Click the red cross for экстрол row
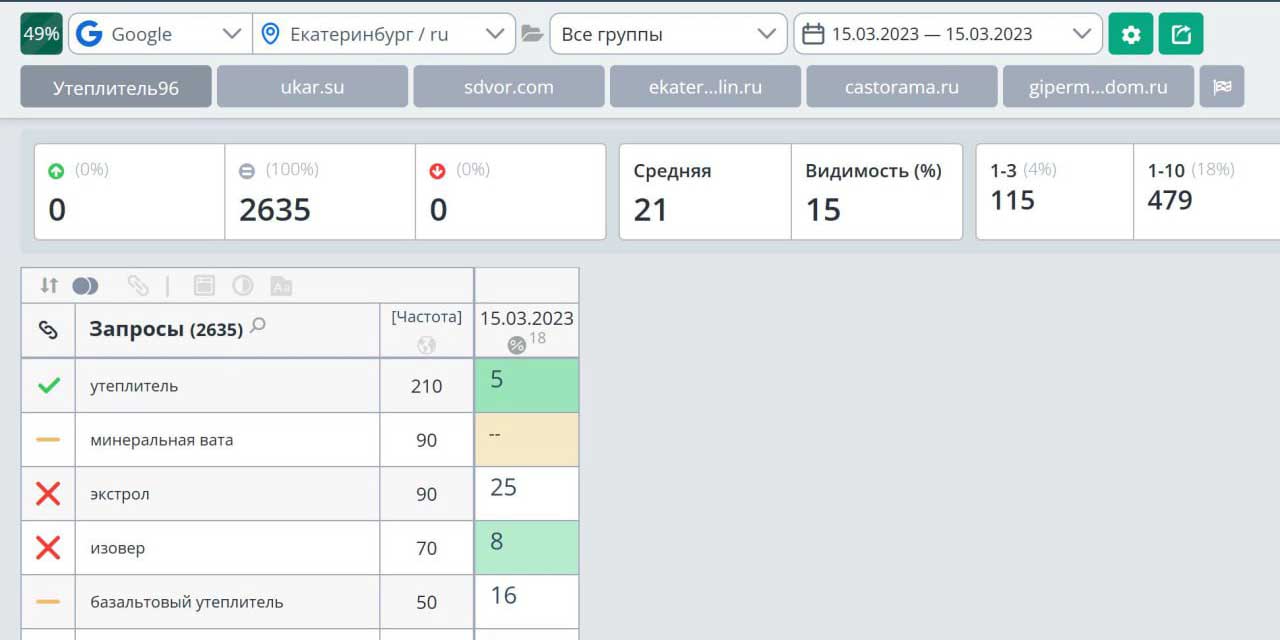This screenshot has height=640, width=1280. click(48, 493)
